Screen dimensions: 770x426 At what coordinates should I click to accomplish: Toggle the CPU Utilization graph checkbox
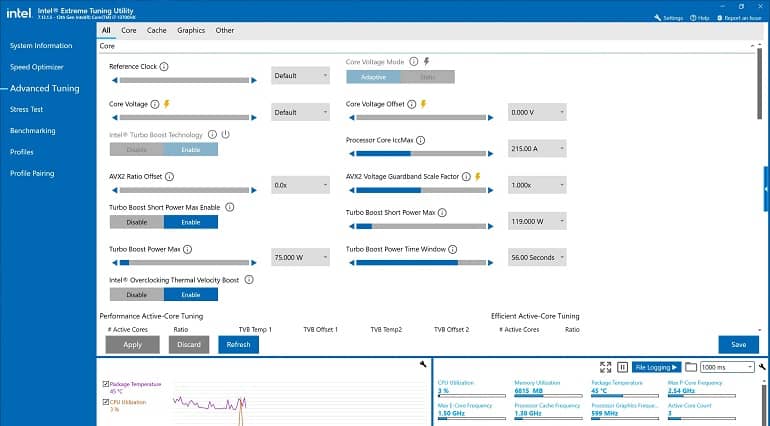[x=106, y=402]
